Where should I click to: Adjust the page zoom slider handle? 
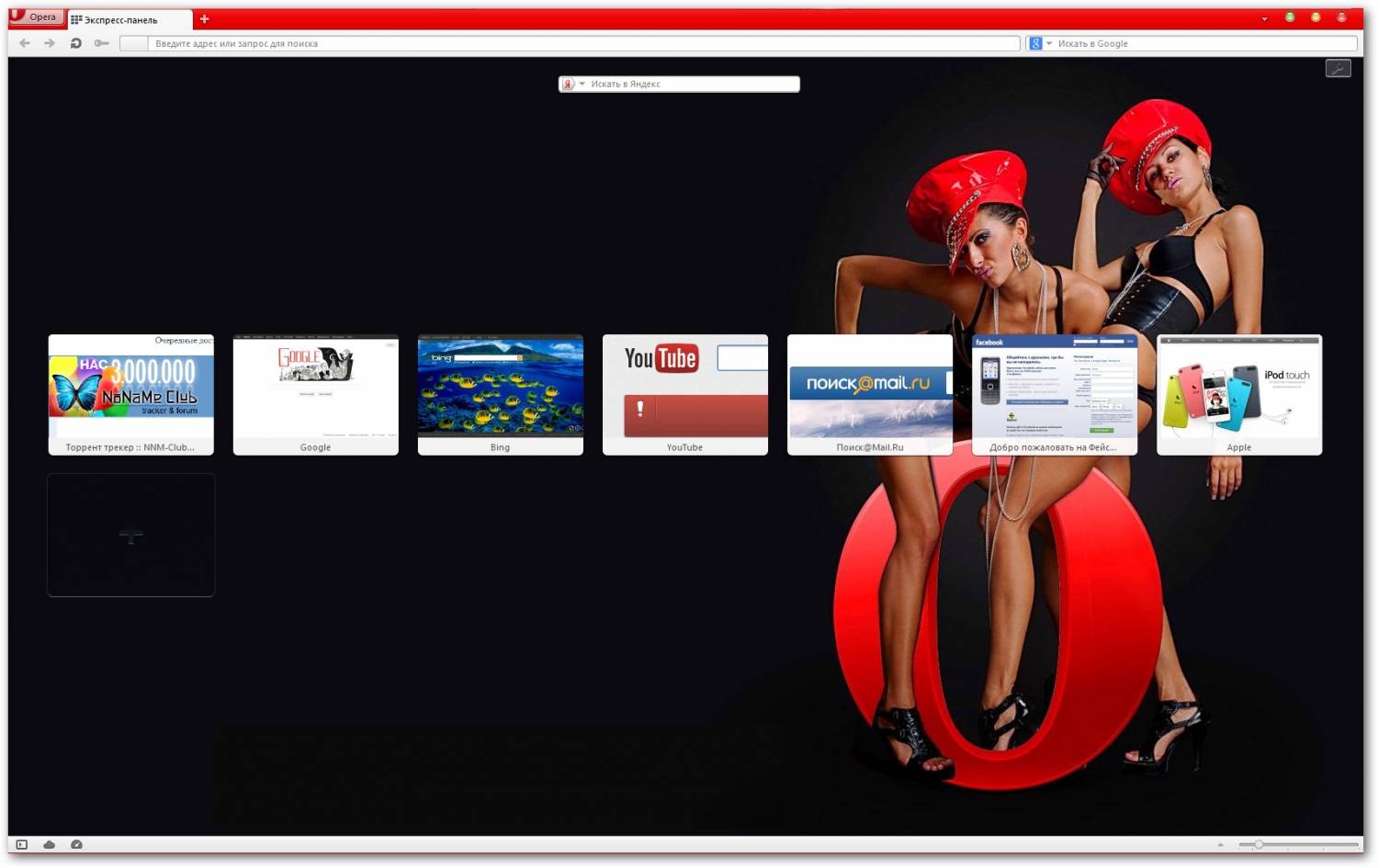[x=1259, y=844]
